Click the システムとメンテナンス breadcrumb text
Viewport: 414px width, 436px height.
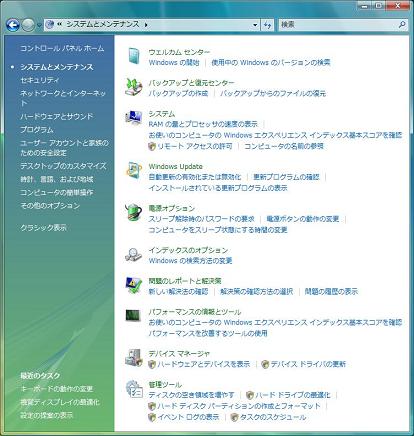[103, 24]
